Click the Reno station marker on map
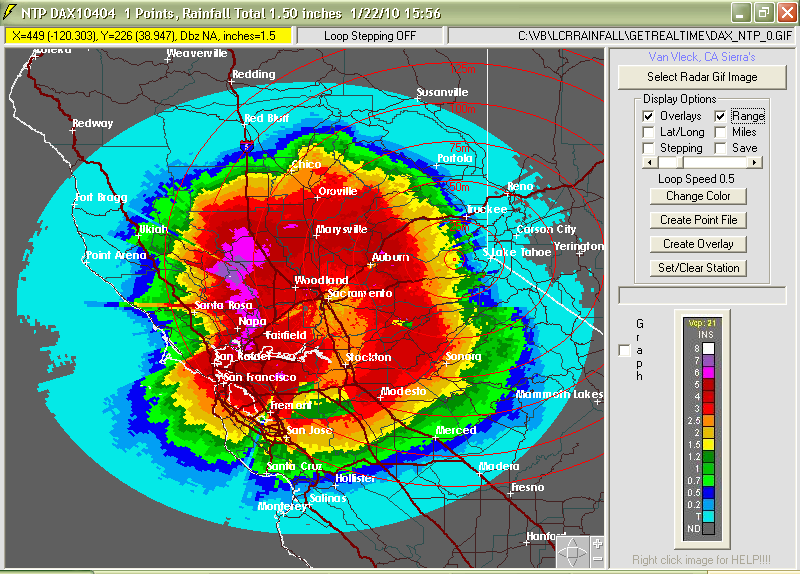The height and width of the screenshot is (574, 800). click(509, 192)
